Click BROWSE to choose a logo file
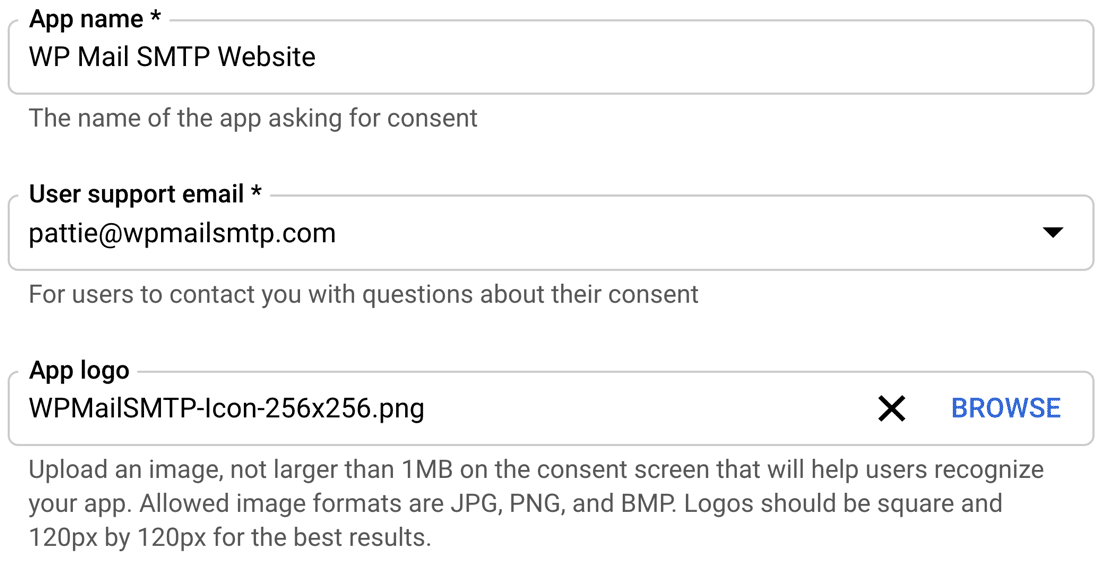 (x=1006, y=408)
